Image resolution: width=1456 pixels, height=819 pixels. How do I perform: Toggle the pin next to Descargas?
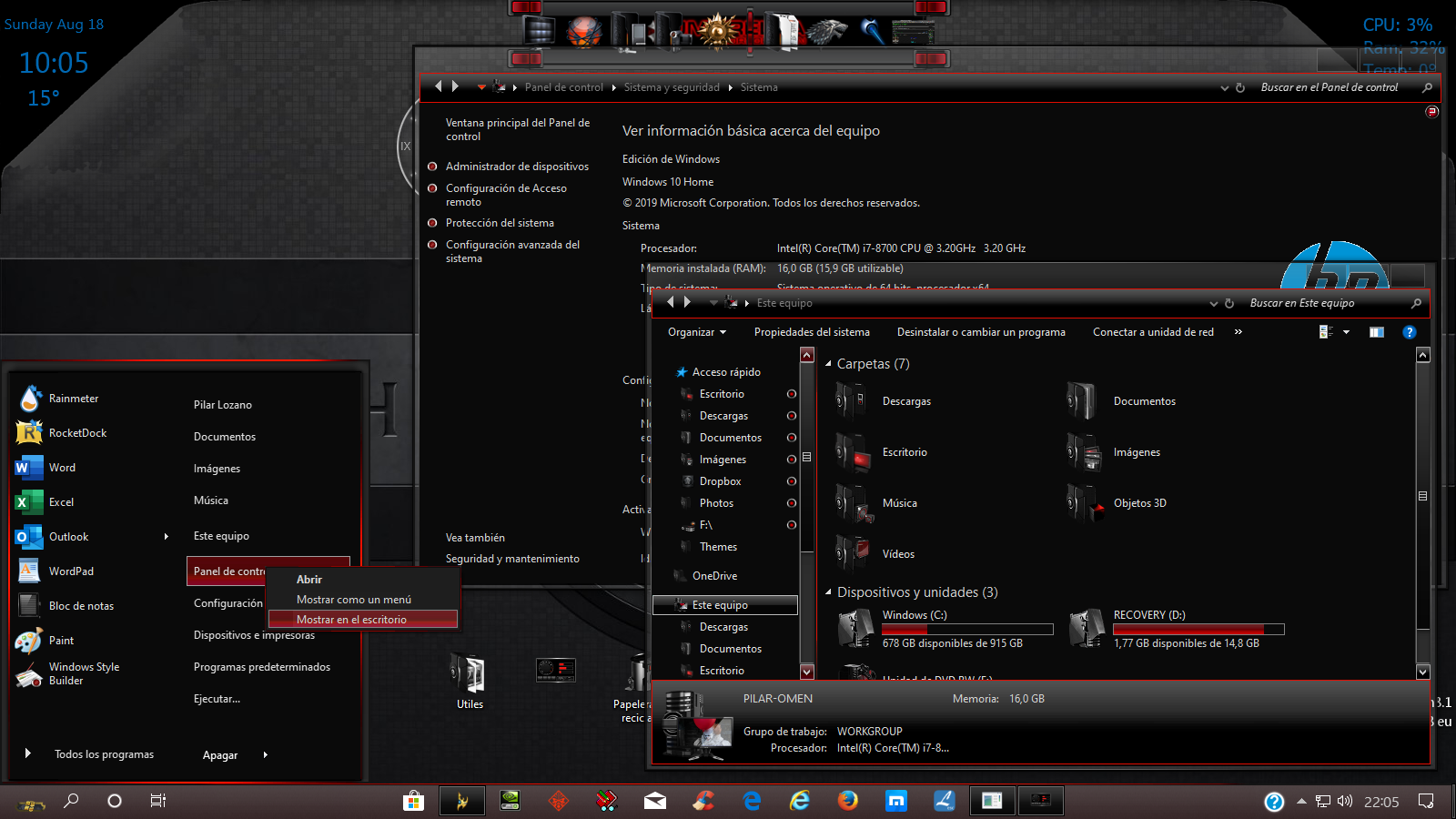click(x=791, y=416)
